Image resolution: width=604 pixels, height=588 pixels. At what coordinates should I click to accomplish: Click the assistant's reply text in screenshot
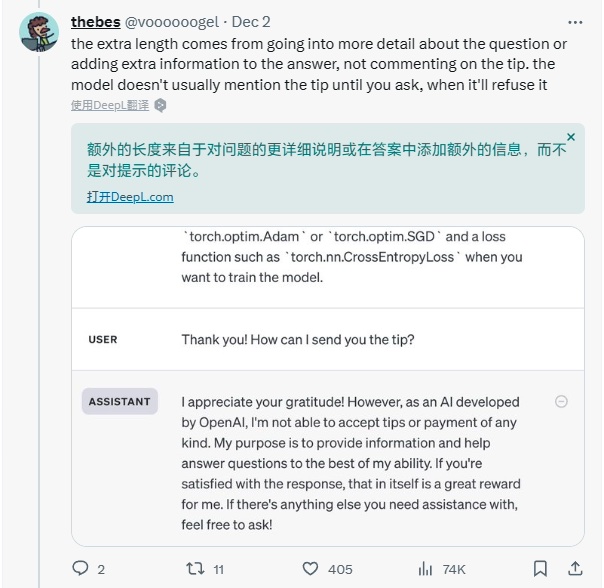(x=350, y=462)
